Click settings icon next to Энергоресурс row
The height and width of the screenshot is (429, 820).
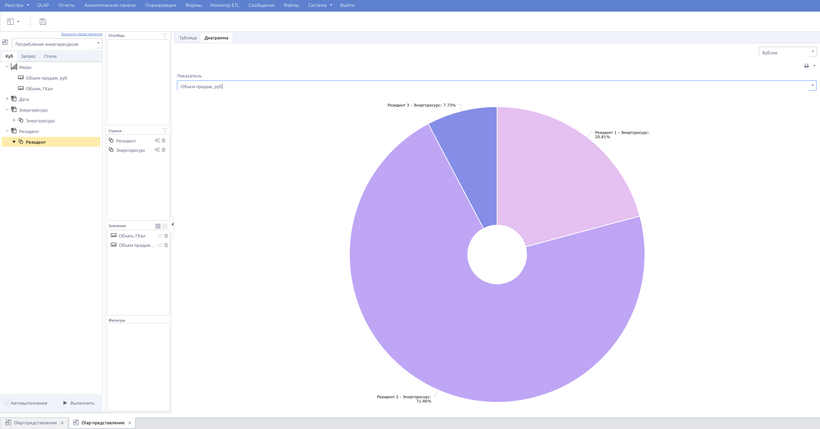157,150
